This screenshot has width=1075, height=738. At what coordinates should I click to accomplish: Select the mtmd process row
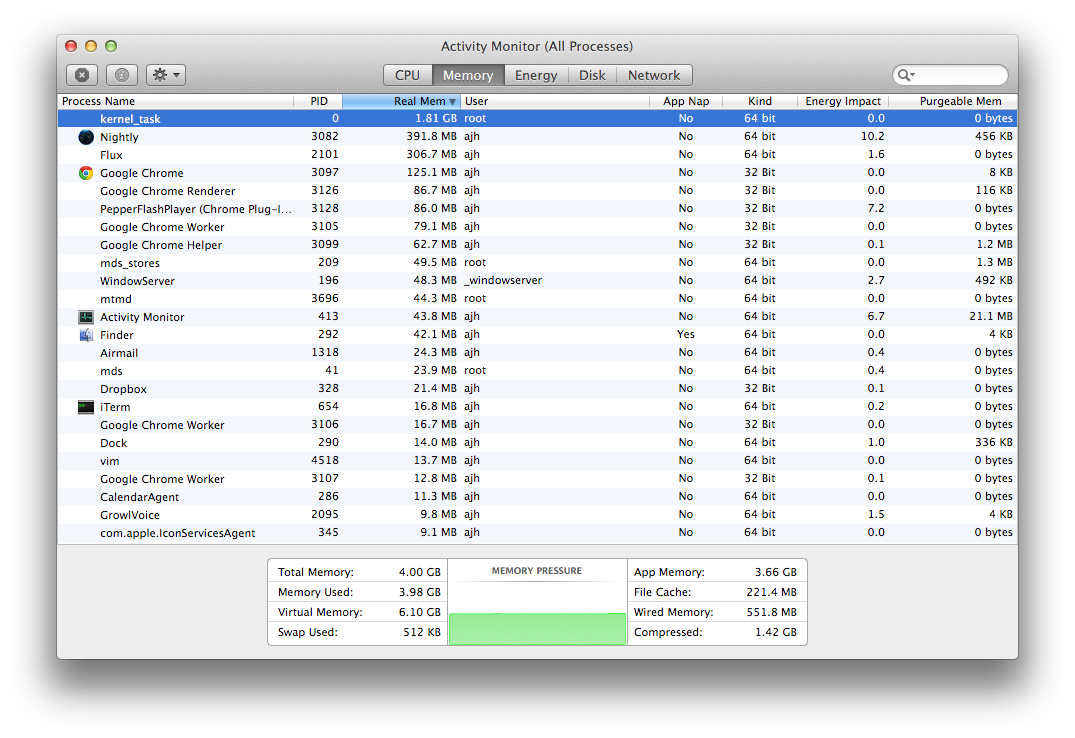(538, 298)
